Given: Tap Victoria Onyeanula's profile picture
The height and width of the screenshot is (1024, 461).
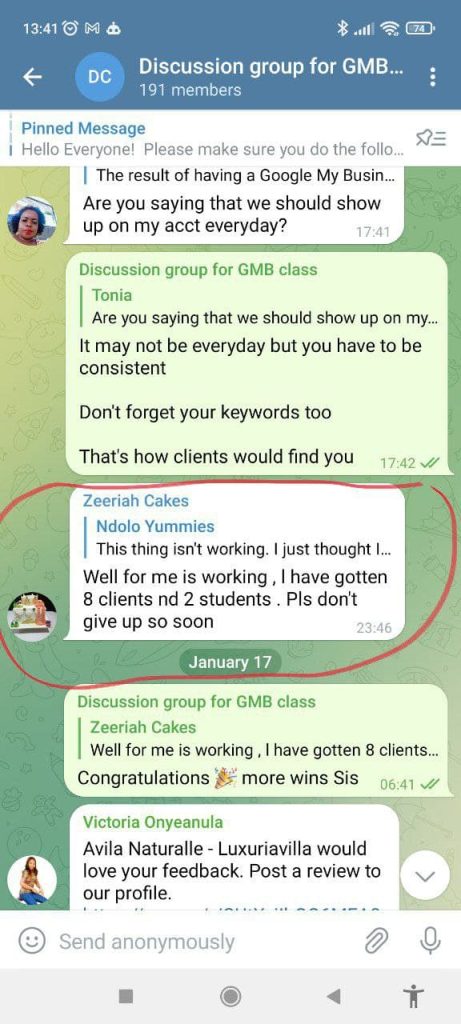Looking at the screenshot, I should 31,880.
